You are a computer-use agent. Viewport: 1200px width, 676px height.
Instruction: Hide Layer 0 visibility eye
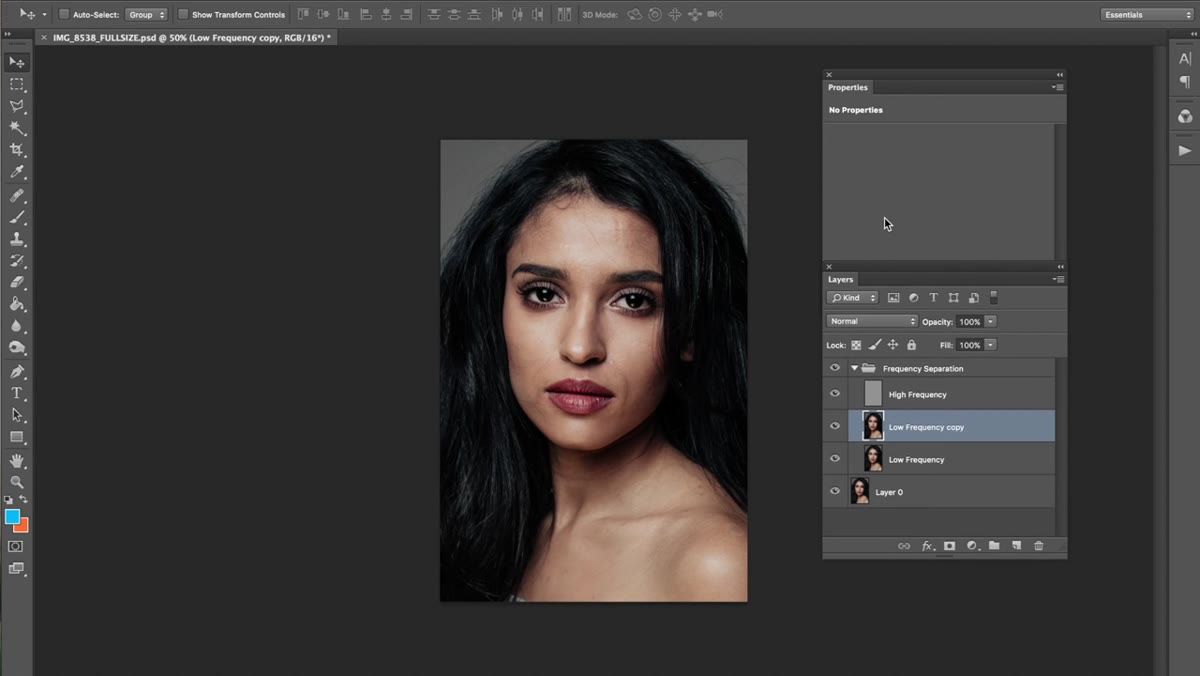(x=835, y=491)
